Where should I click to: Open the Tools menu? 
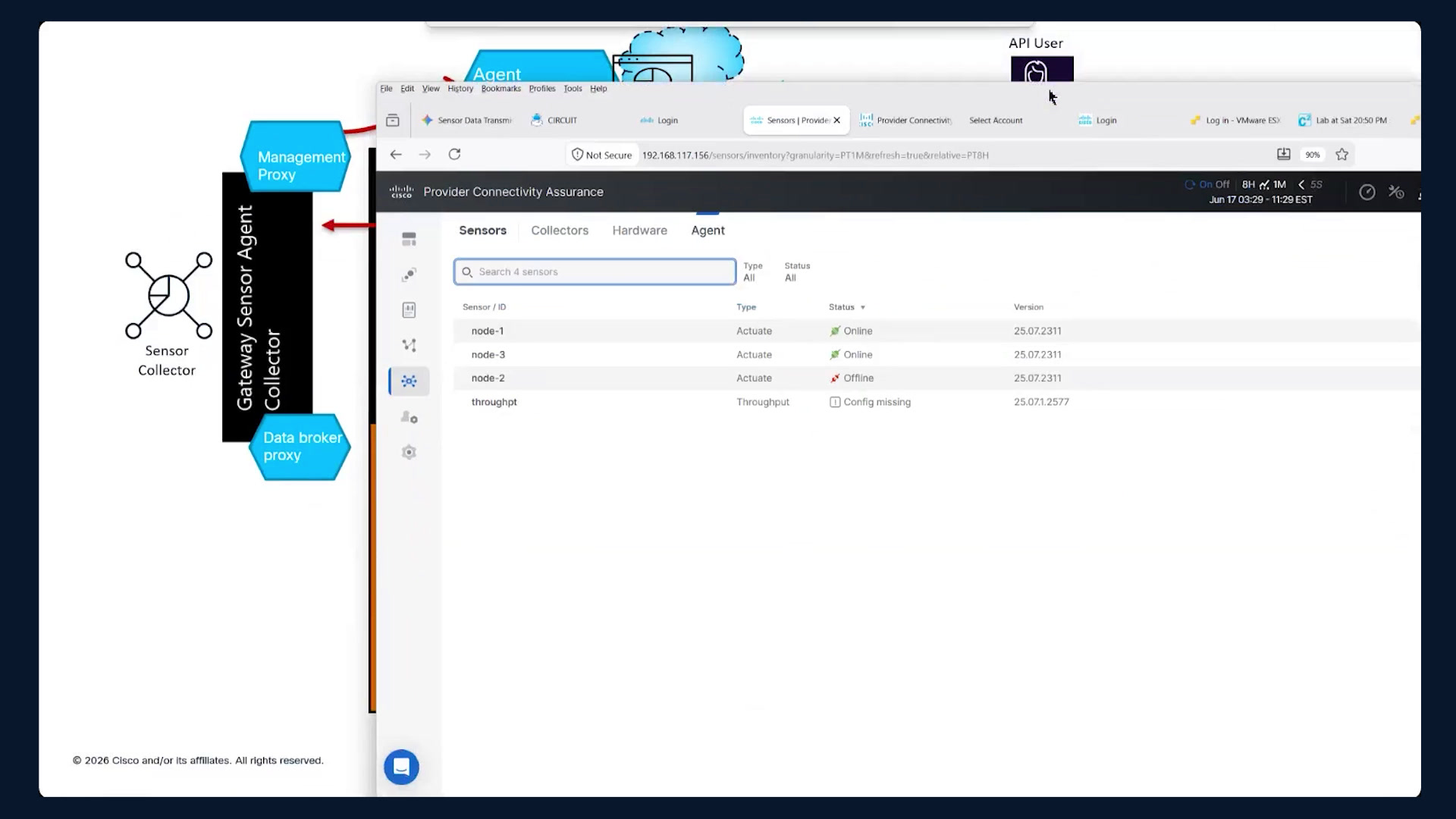(x=573, y=89)
